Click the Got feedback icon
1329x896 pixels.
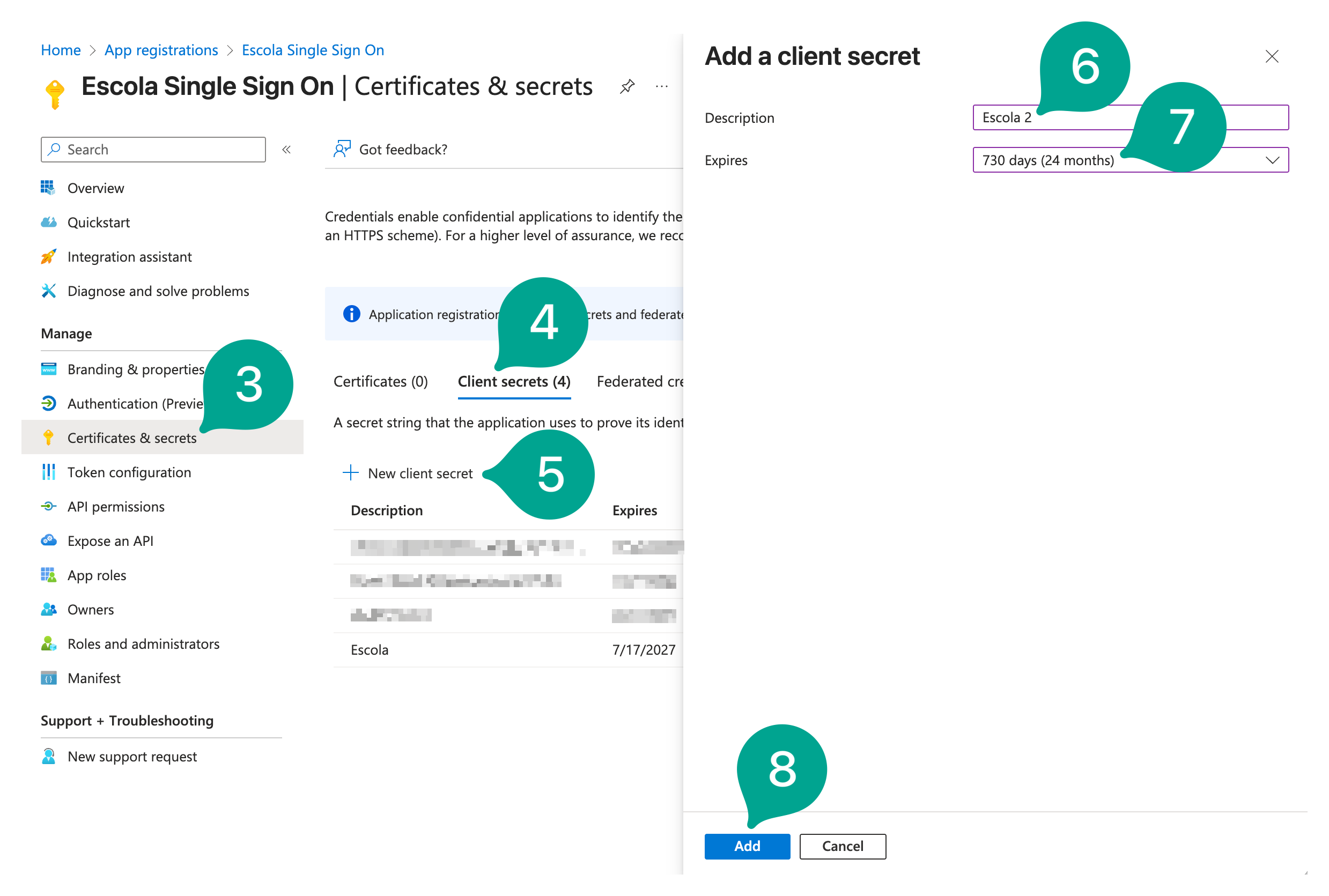point(342,149)
